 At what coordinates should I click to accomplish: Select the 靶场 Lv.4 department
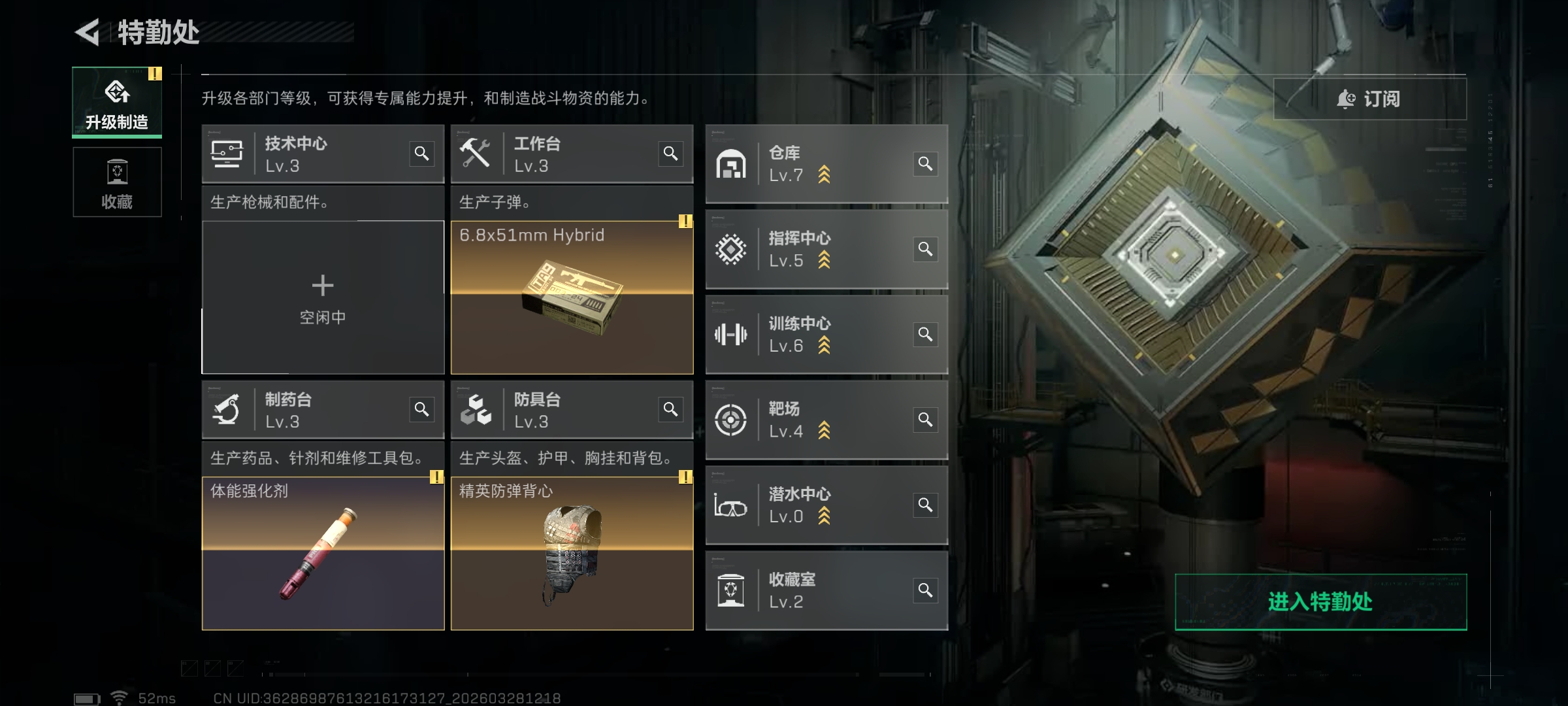tap(826, 420)
